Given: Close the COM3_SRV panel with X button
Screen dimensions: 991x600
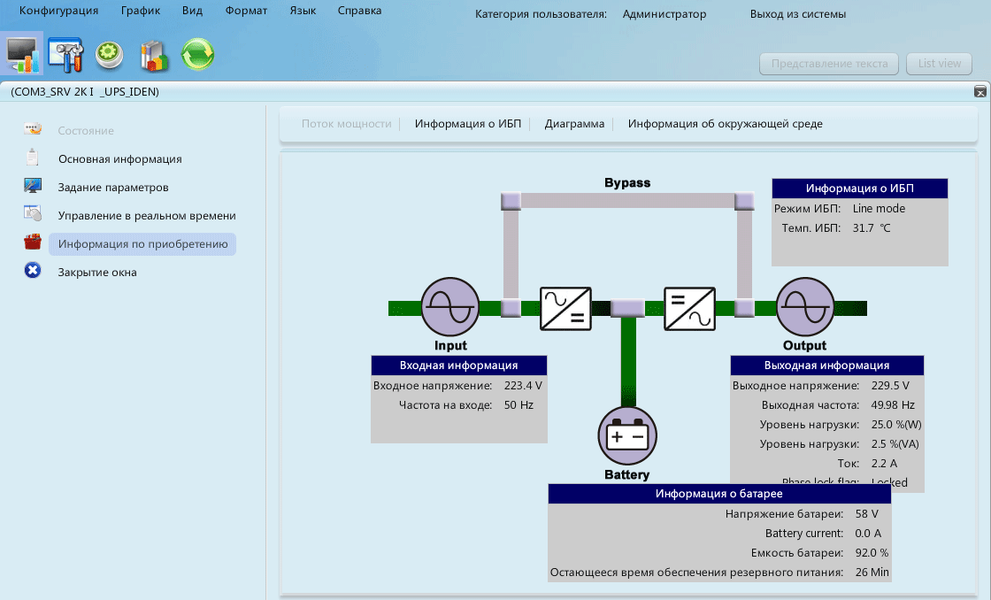Looking at the screenshot, I should coord(980,92).
